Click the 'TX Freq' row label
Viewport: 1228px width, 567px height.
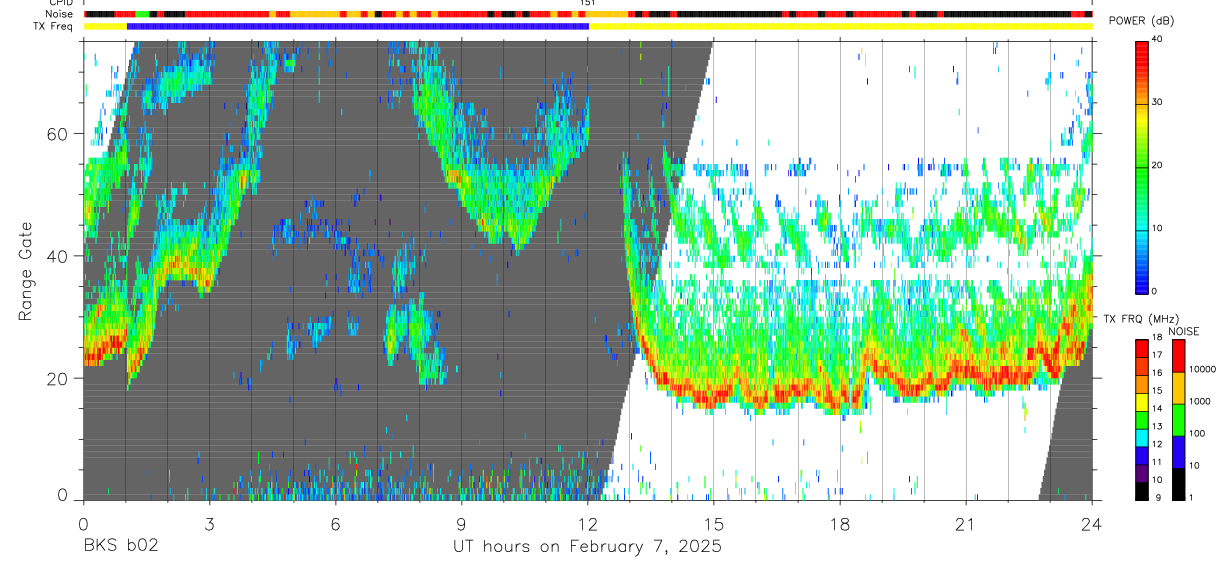(x=55, y=26)
